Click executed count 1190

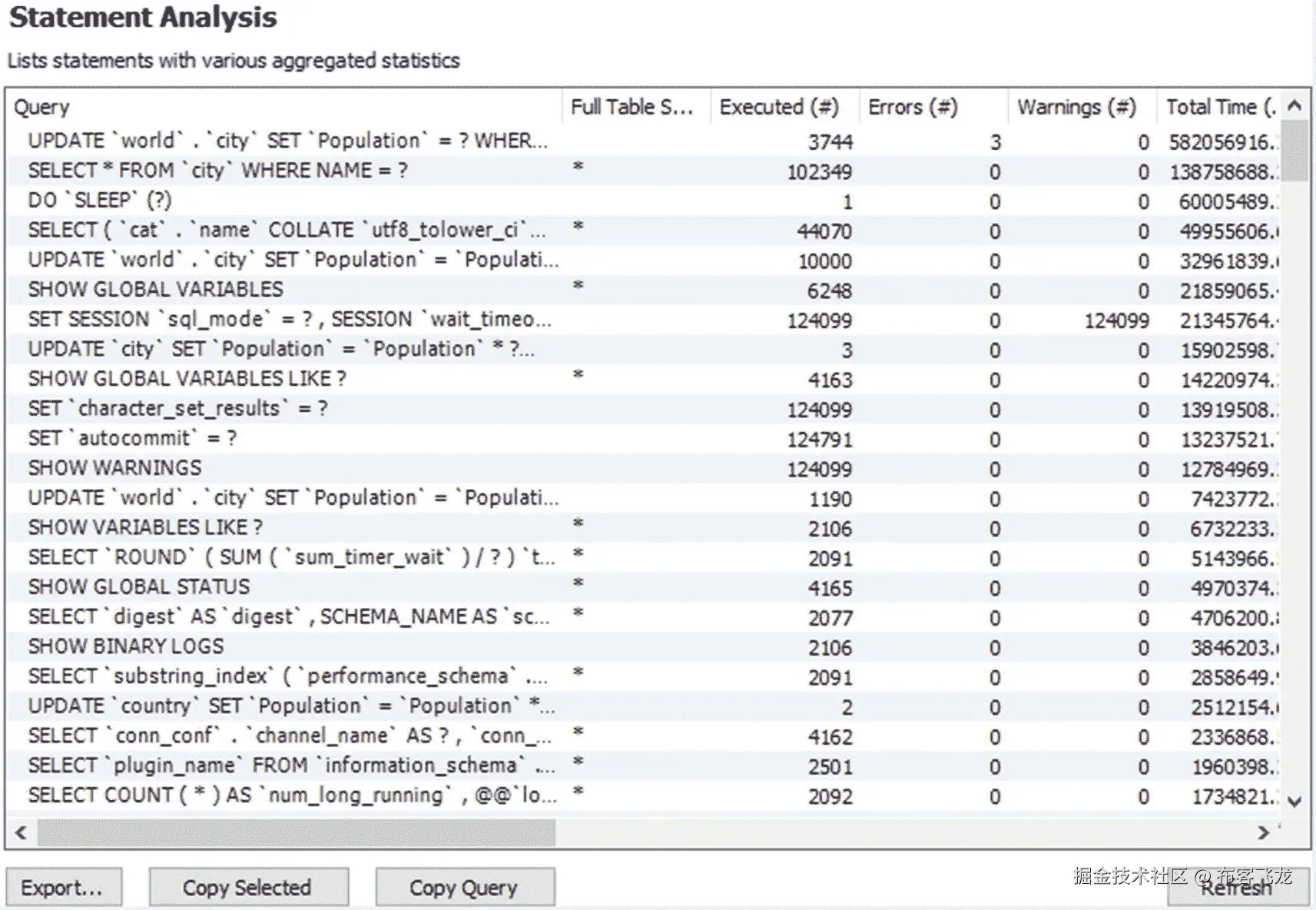coord(830,500)
